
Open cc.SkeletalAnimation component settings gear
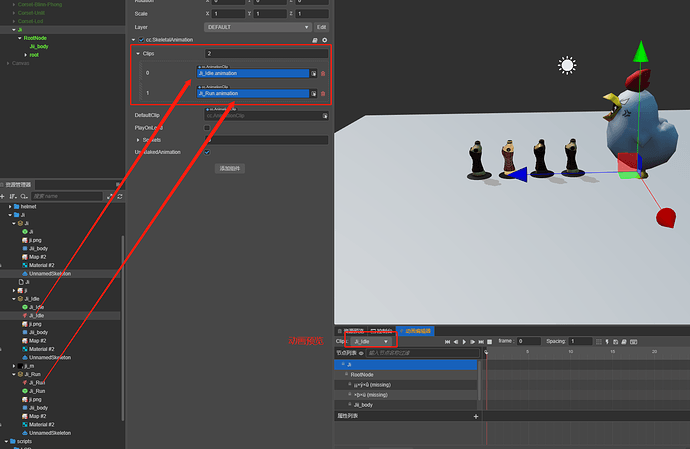[x=325, y=40]
